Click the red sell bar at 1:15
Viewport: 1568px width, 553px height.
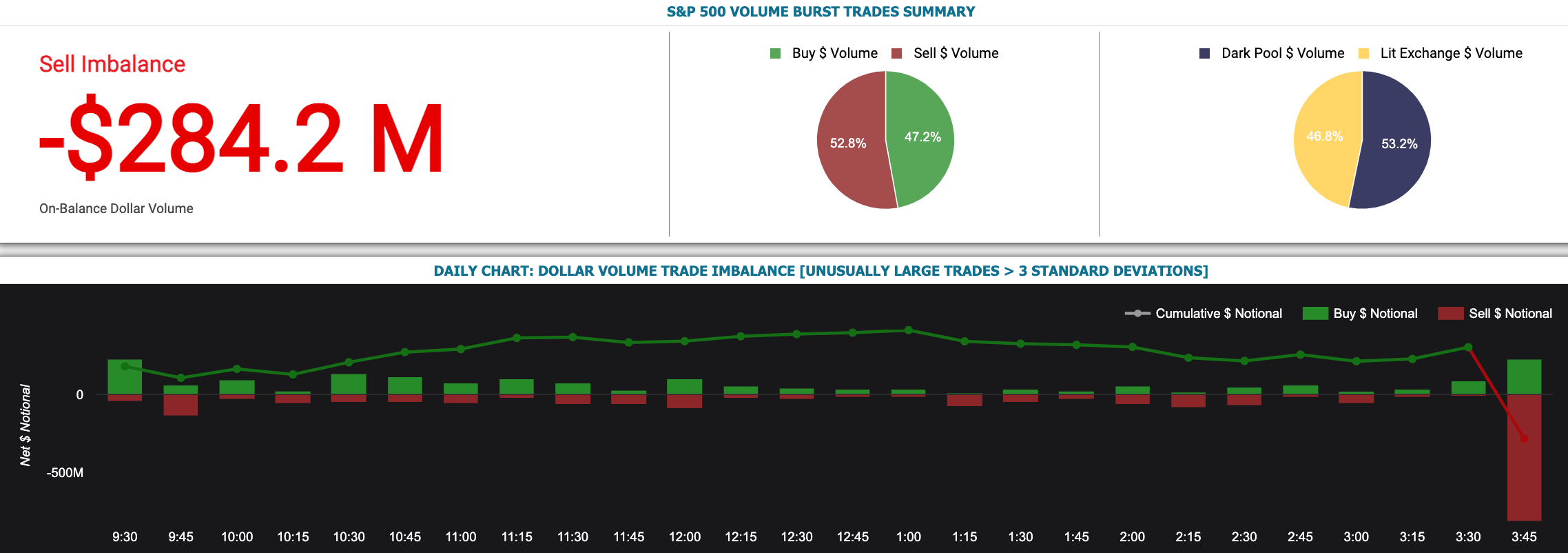[x=964, y=401]
